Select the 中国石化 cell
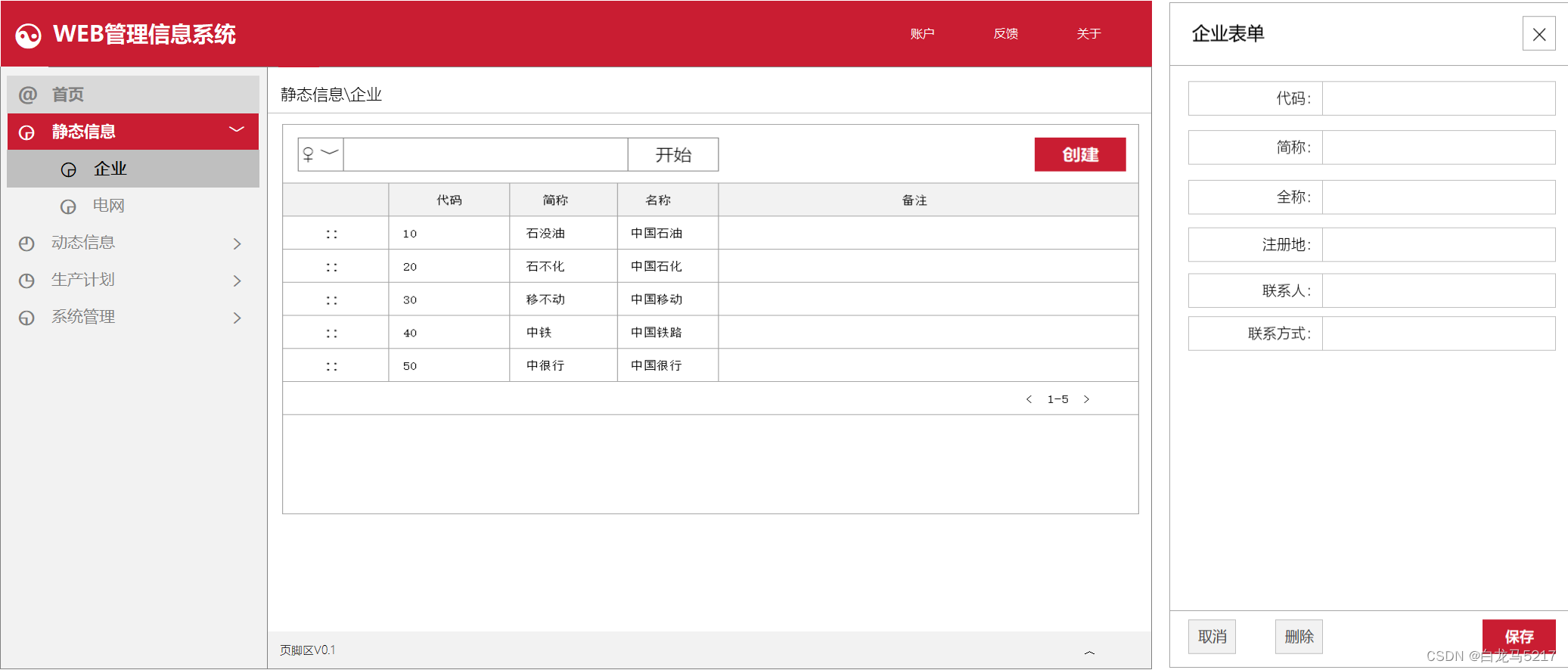1568x670 pixels. coord(668,267)
